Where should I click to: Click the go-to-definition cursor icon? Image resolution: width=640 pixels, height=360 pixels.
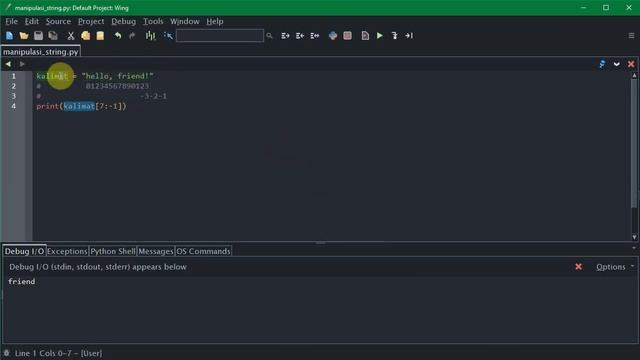pyautogui.click(x=168, y=36)
